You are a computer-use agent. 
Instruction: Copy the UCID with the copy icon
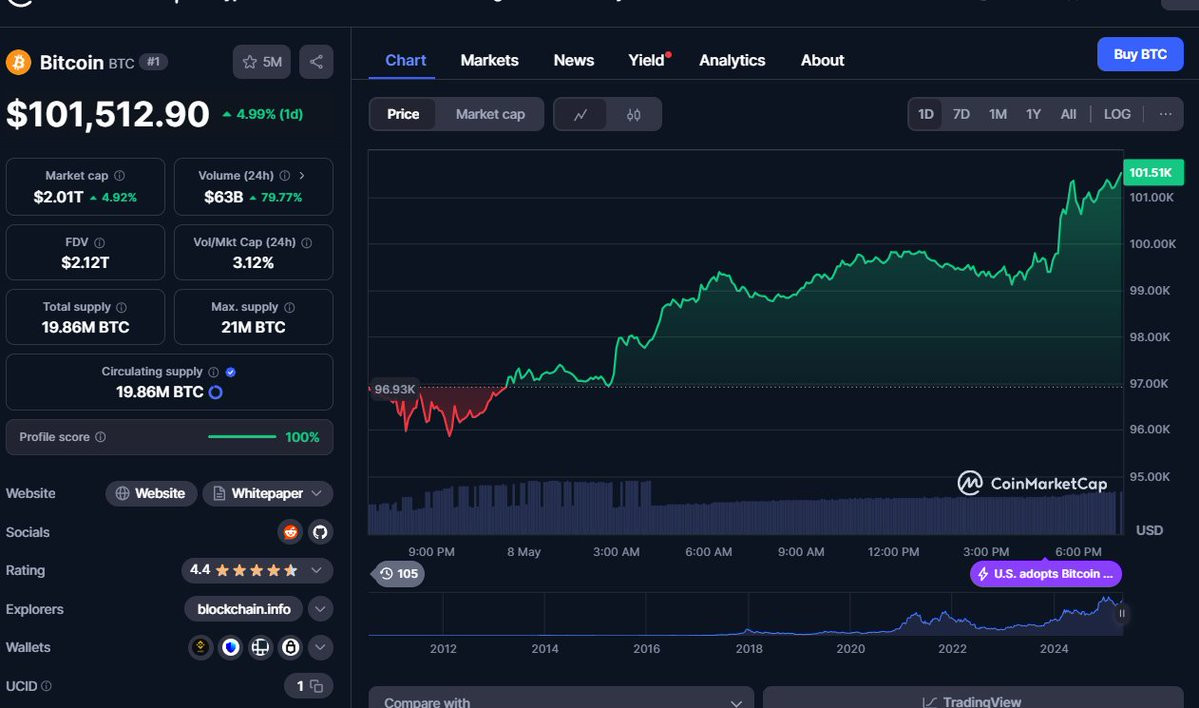pos(316,687)
